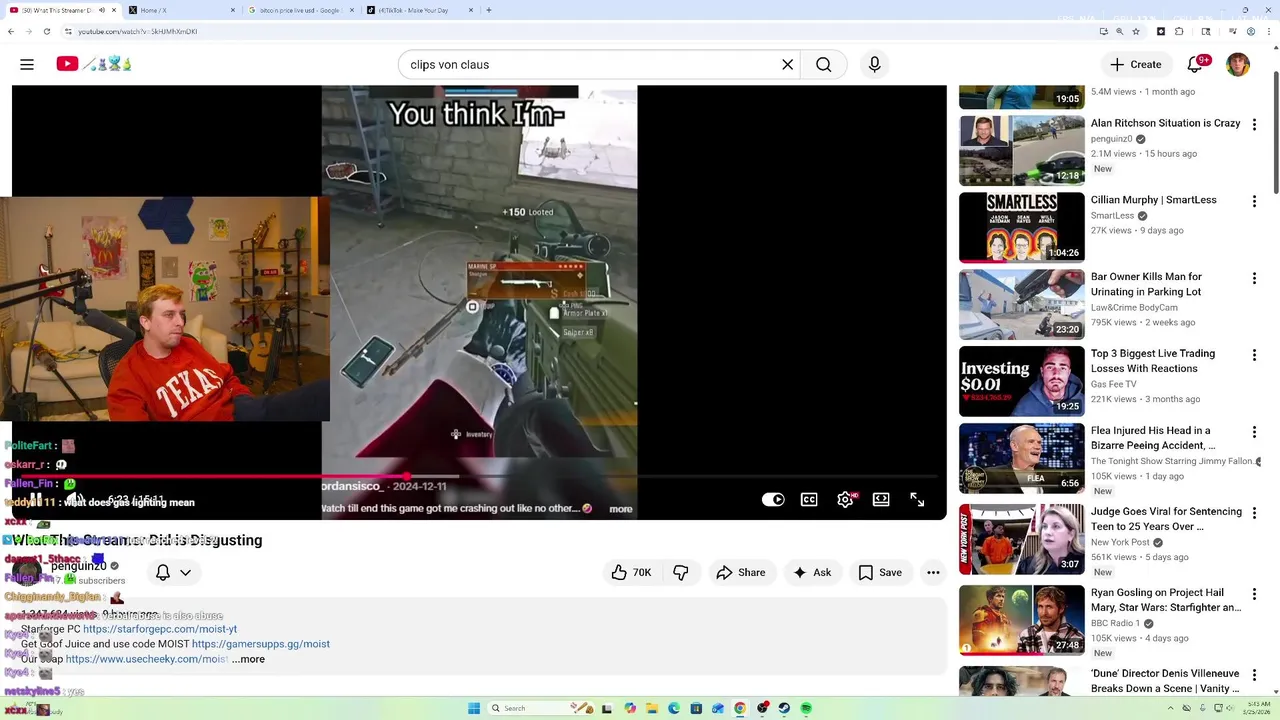Viewport: 1280px width, 720px height.
Task: Open options for Cillian Murphy SmartLess video
Action: (x=1254, y=202)
